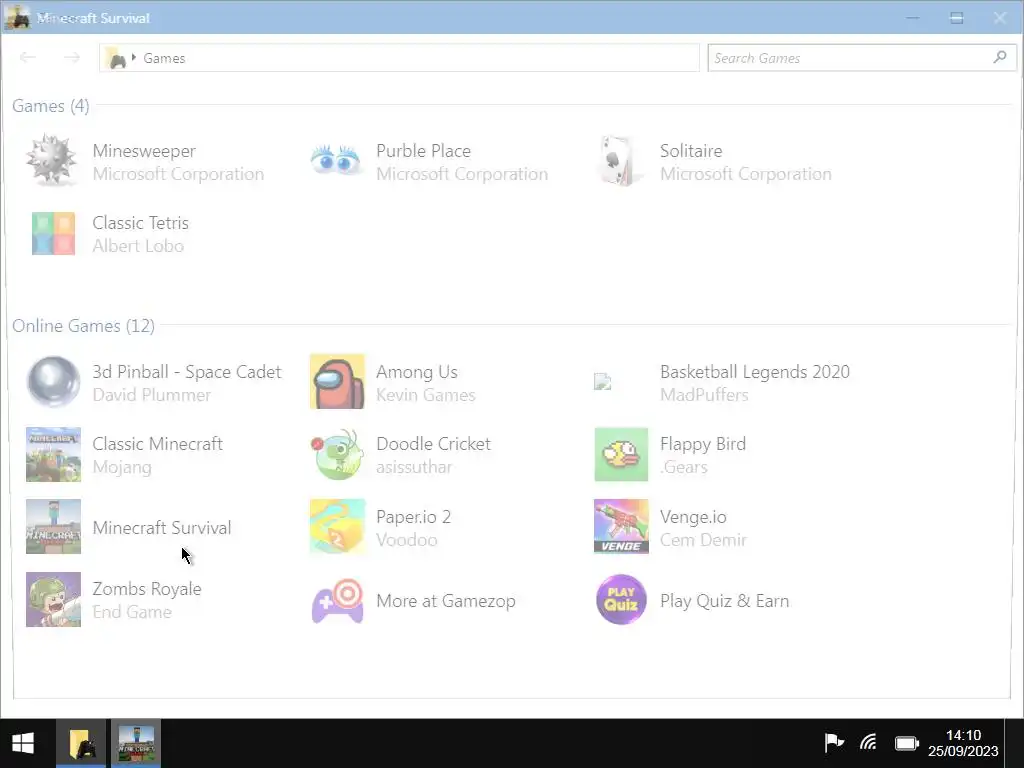This screenshot has width=1024, height=768.
Task: Open the 3d Pinball silver ball icon
Action: pos(54,381)
